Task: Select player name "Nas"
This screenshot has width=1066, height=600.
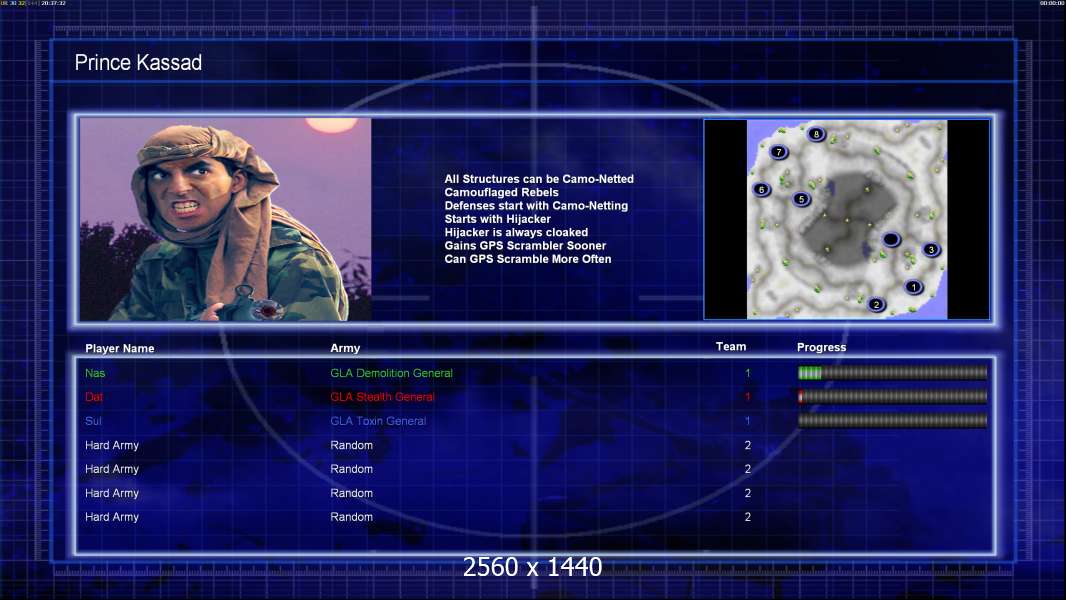Action: point(95,373)
